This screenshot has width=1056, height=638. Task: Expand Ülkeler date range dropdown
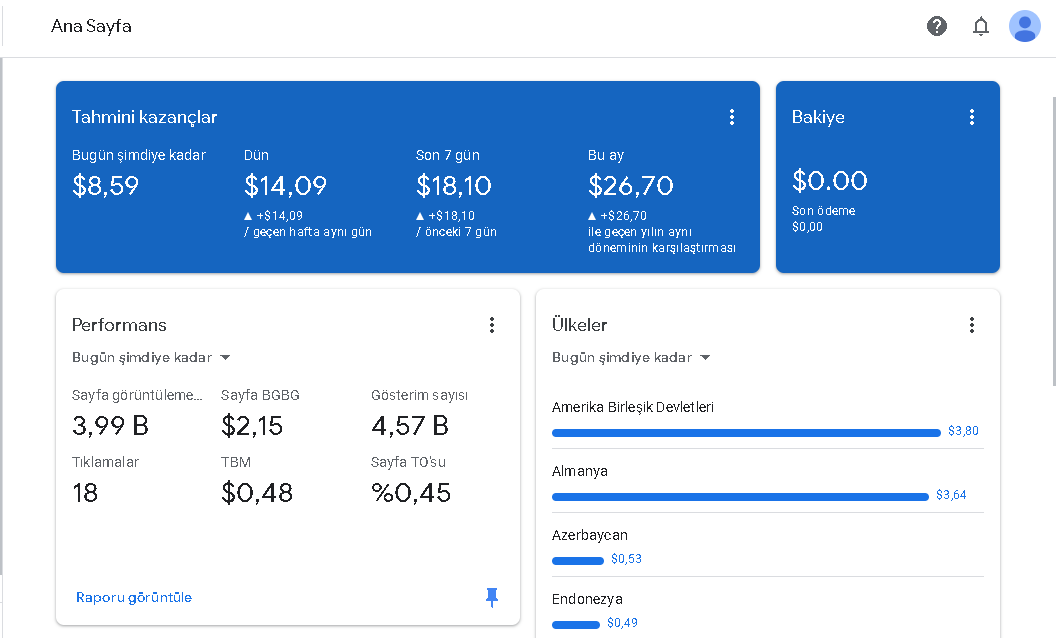[x=631, y=358]
